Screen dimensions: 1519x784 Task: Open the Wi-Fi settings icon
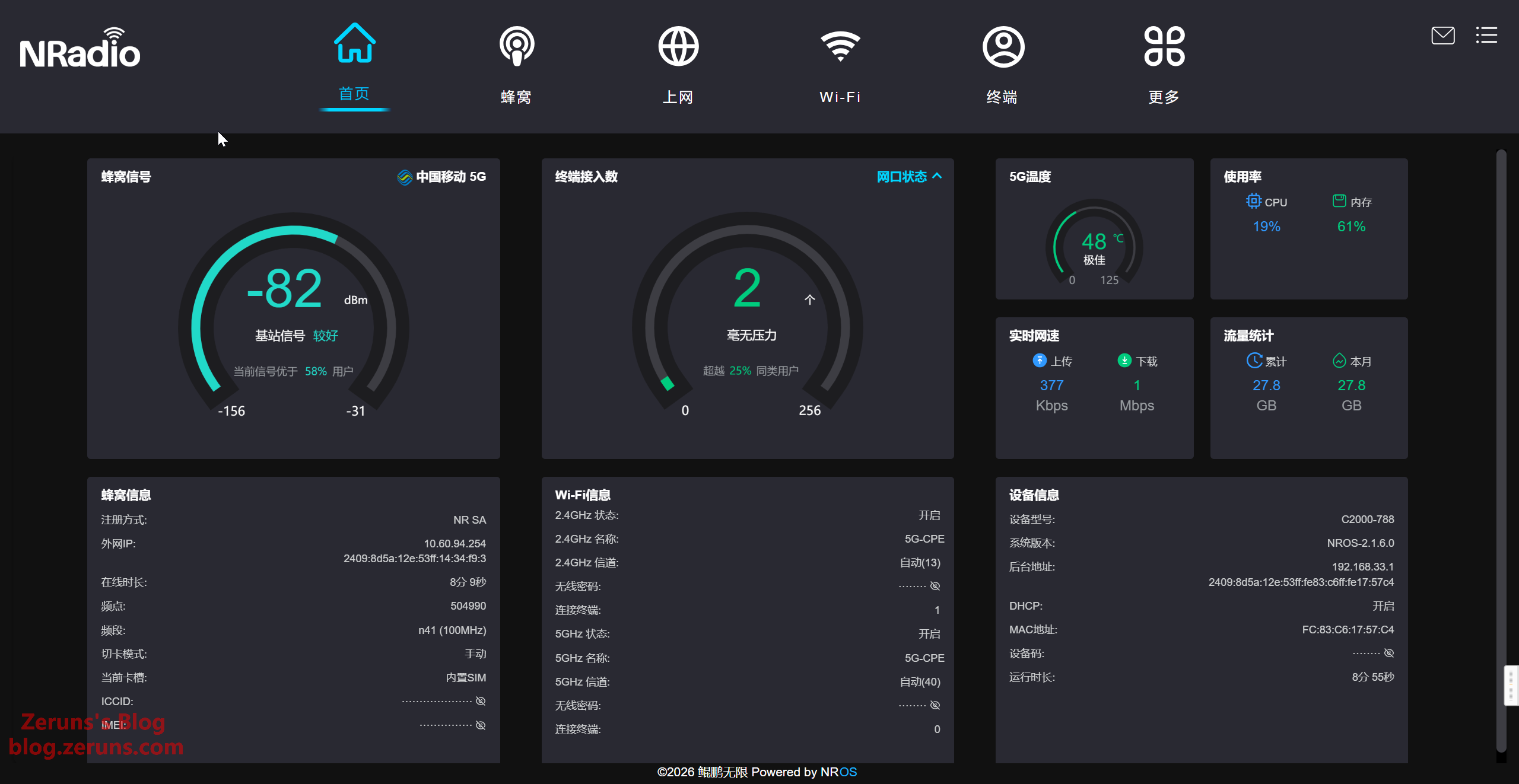click(840, 46)
